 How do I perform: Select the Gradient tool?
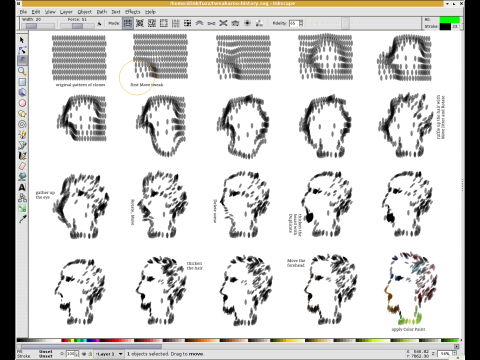click(22, 209)
